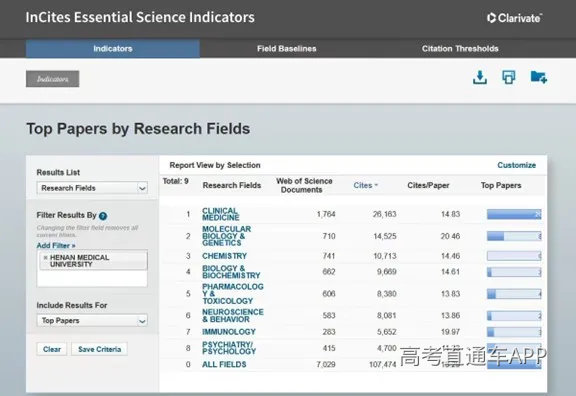The image size is (576, 396).
Task: Click the Immunology top papers bar
Action: (514, 332)
